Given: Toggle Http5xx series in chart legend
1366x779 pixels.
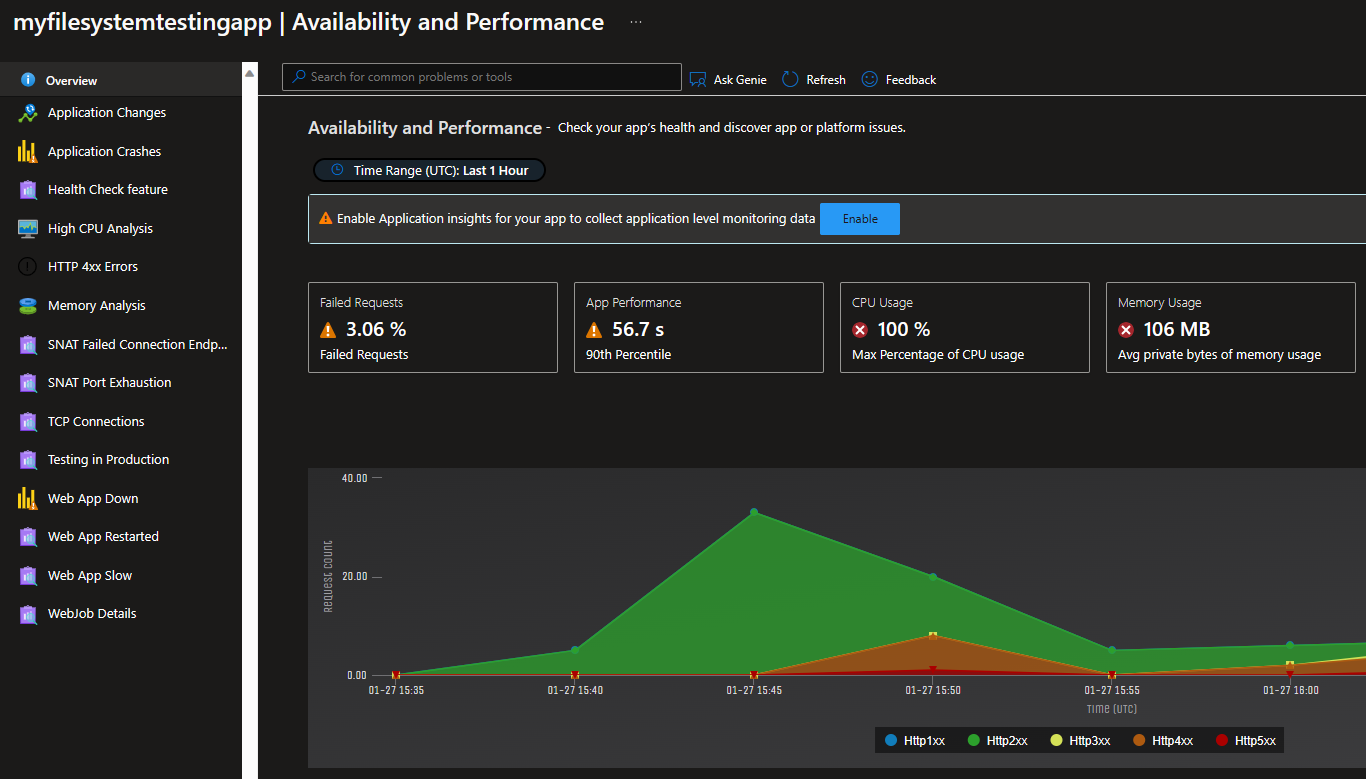Looking at the screenshot, I should click(x=1246, y=741).
